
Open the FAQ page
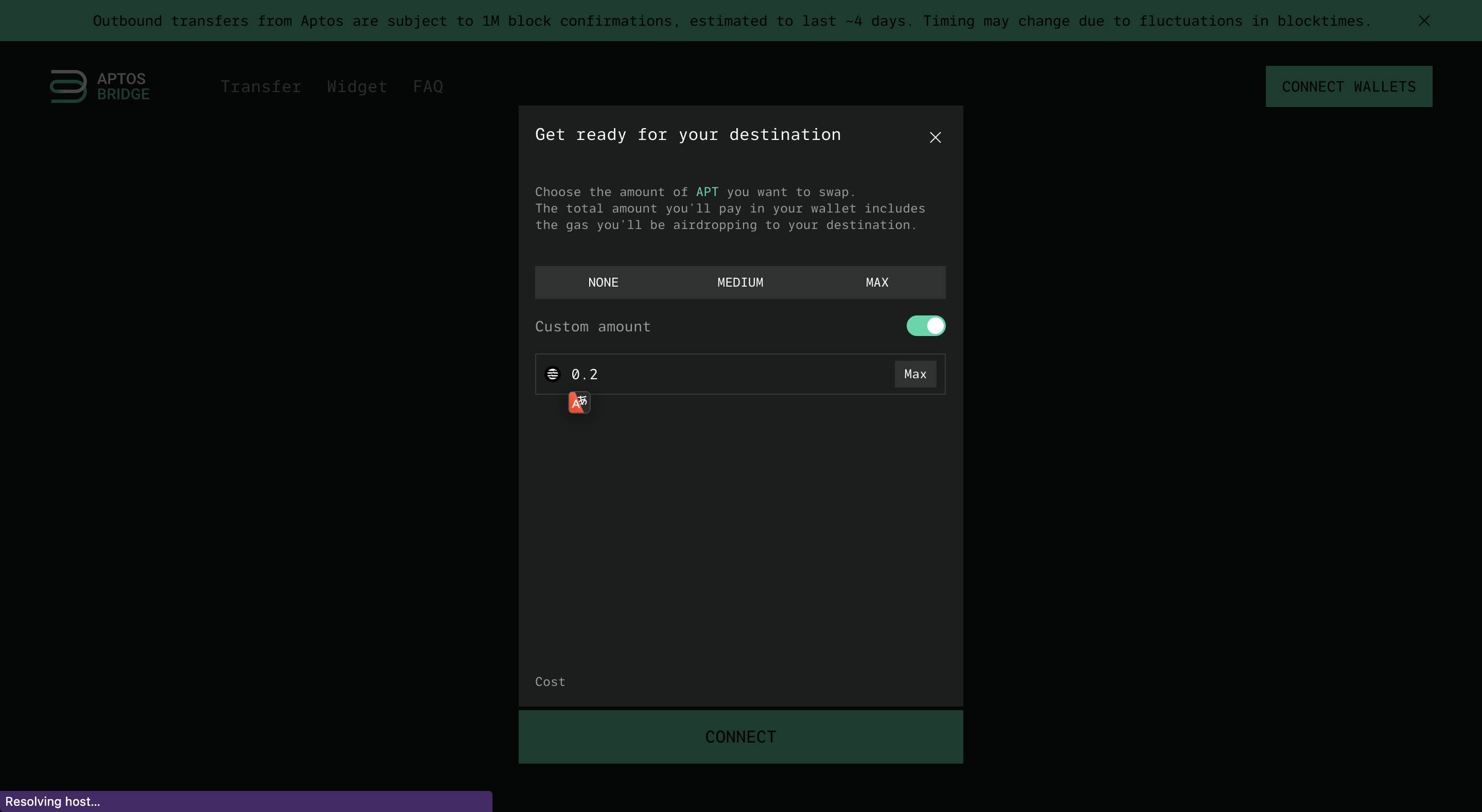pyautogui.click(x=428, y=86)
